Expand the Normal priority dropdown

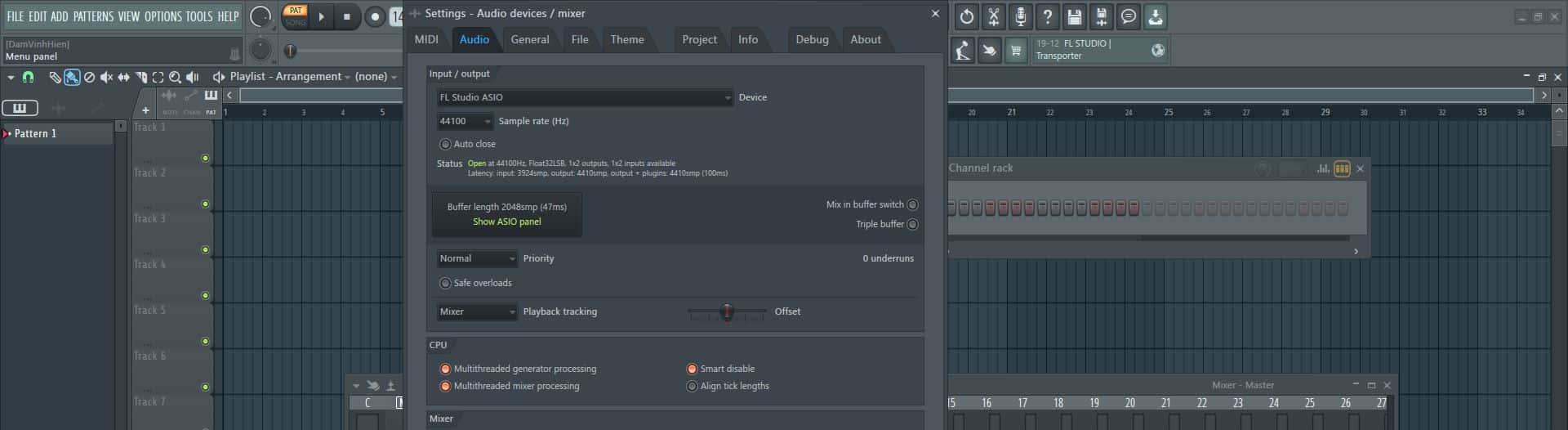(477, 258)
